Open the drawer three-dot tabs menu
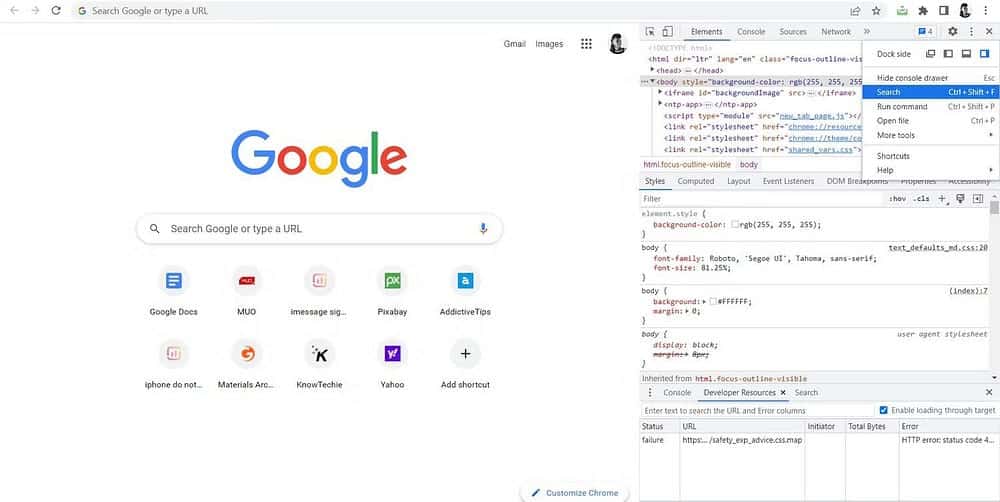The image size is (1000, 502). pyautogui.click(x=650, y=392)
